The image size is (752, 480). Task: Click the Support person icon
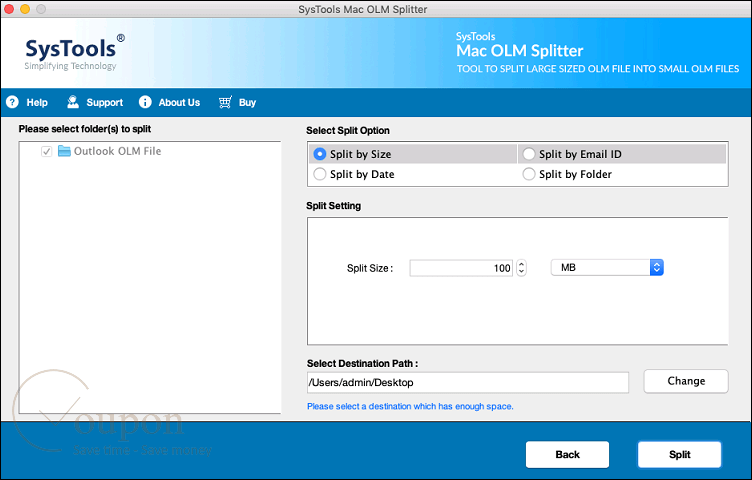point(73,102)
